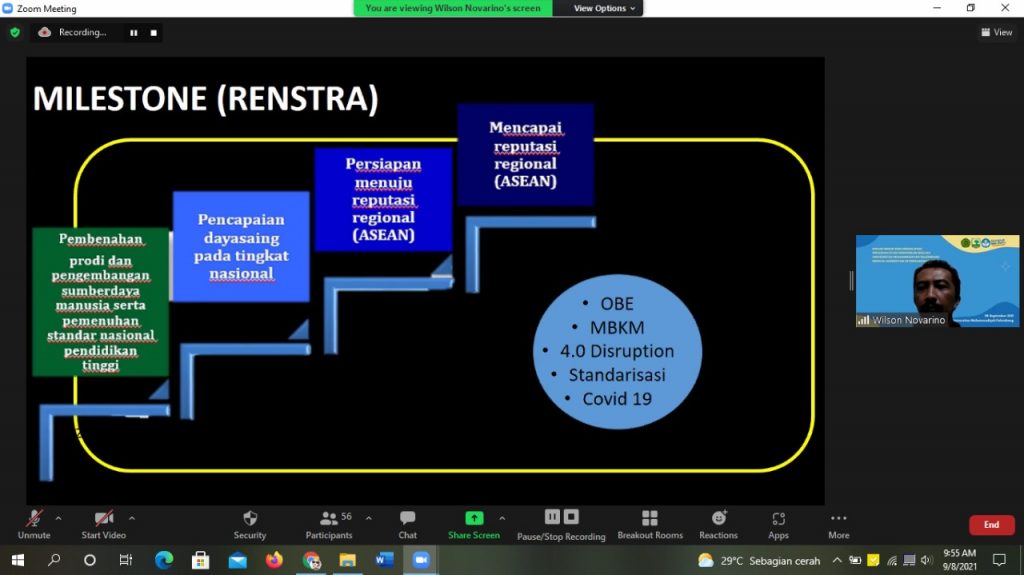Expand audio options arrow next to Unmute

[x=58, y=518]
